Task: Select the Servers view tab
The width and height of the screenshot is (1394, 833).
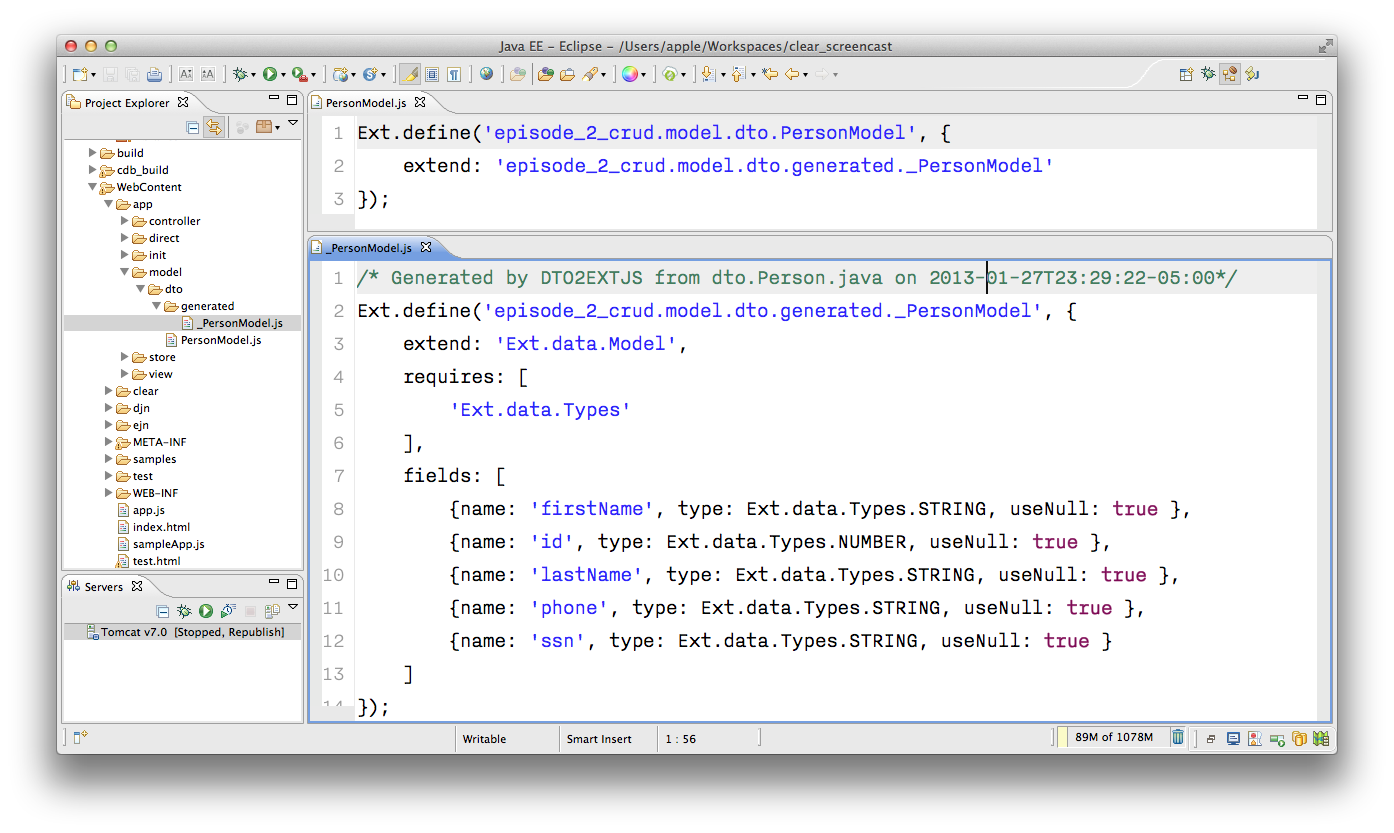Action: pos(104,587)
